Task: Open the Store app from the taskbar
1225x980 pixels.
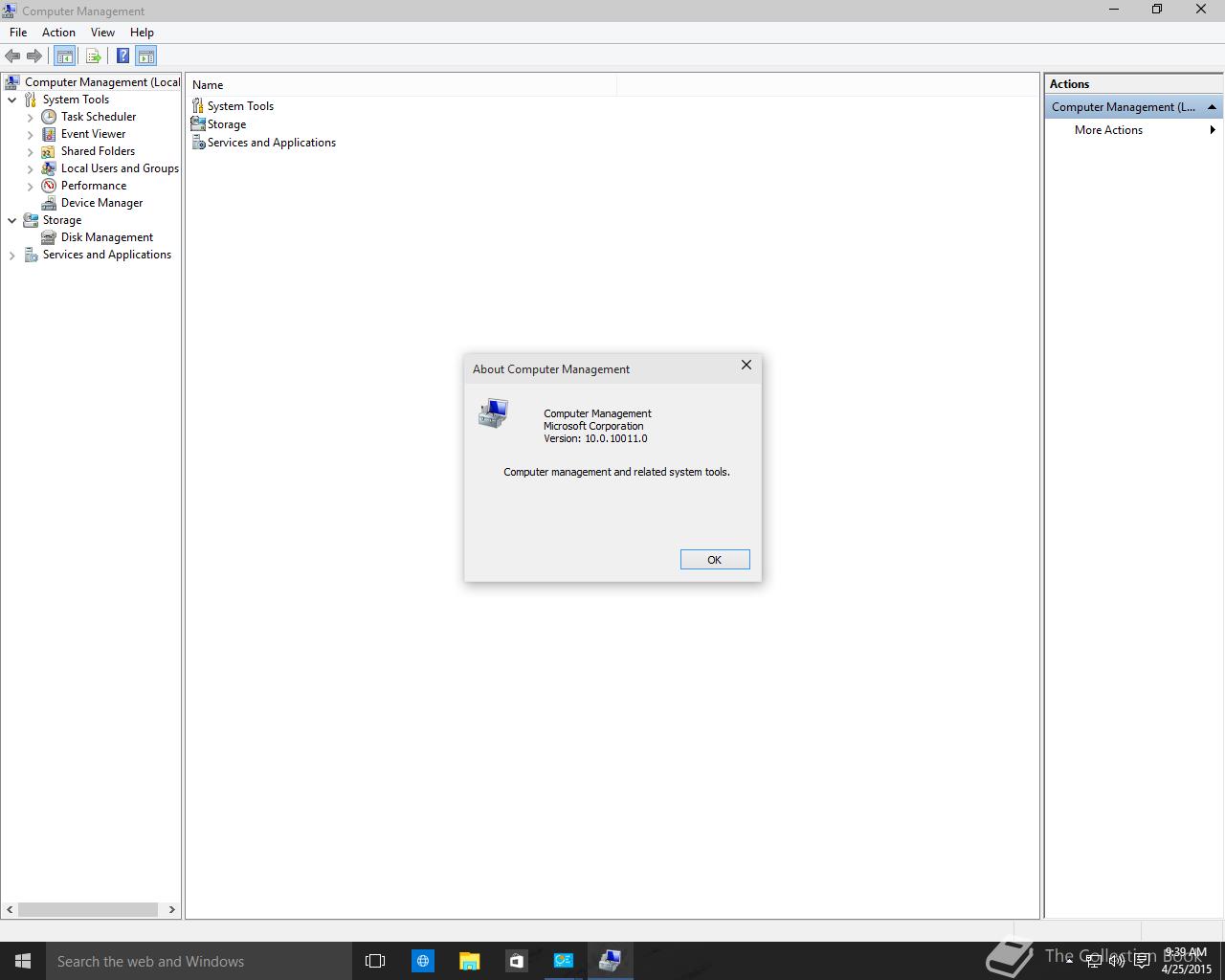Action: (x=516, y=961)
